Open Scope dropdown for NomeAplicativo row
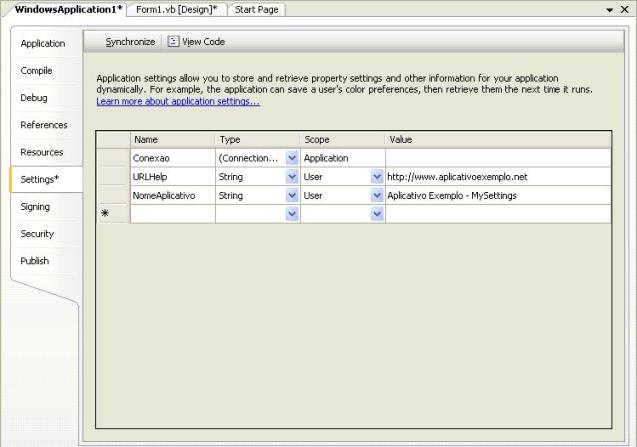 pyautogui.click(x=377, y=196)
